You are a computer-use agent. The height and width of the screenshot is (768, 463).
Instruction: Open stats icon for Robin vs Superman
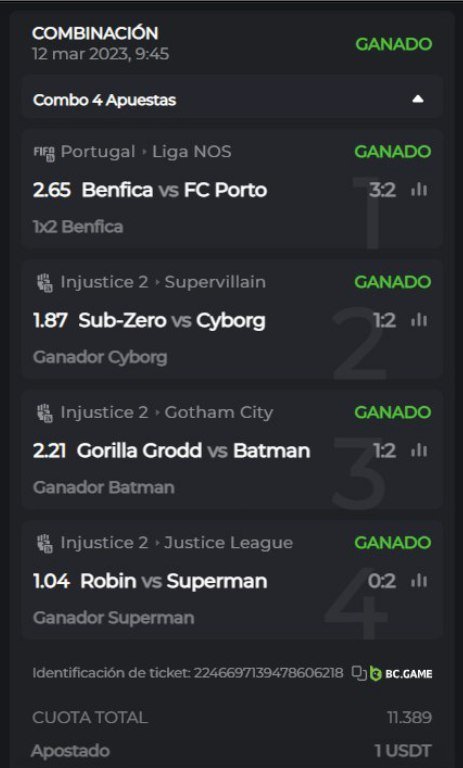click(419, 581)
